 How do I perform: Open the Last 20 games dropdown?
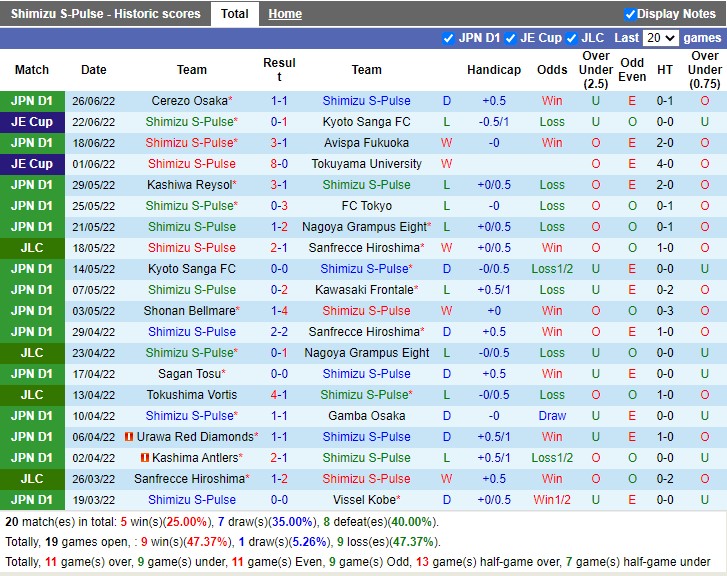[x=660, y=38]
